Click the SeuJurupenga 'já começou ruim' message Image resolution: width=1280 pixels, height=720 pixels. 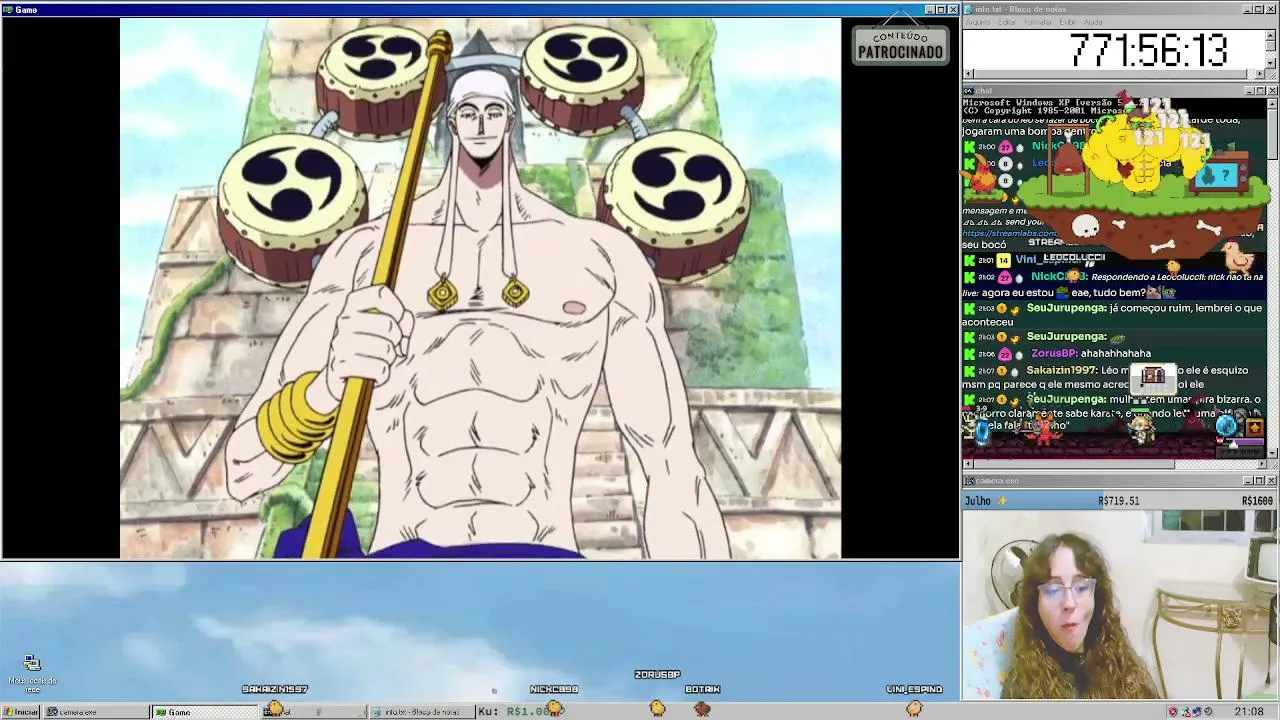(1112, 315)
